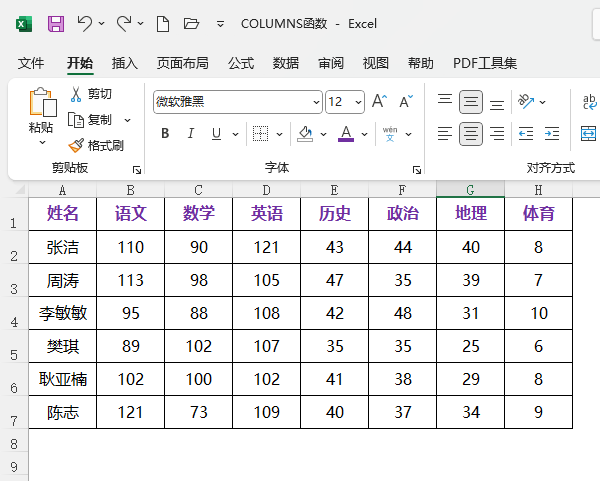600x481 pixels.
Task: Open the font name dropdown 微软雅黑
Action: coord(316,102)
